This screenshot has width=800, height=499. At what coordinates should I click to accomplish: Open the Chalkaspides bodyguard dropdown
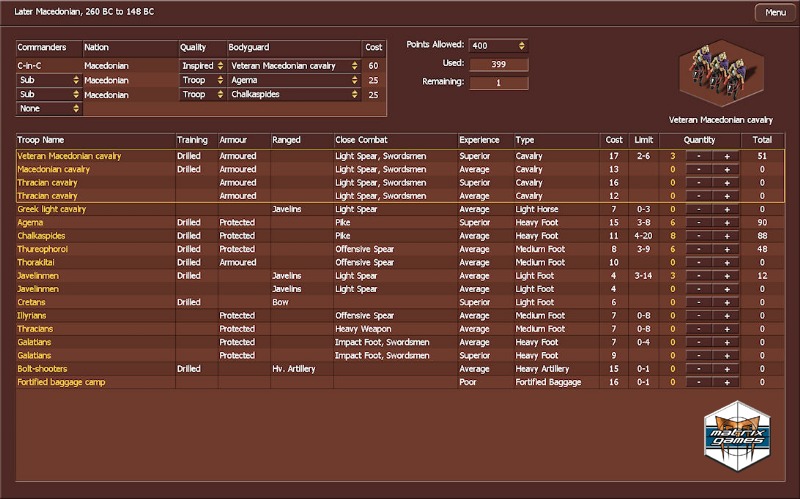coord(294,95)
